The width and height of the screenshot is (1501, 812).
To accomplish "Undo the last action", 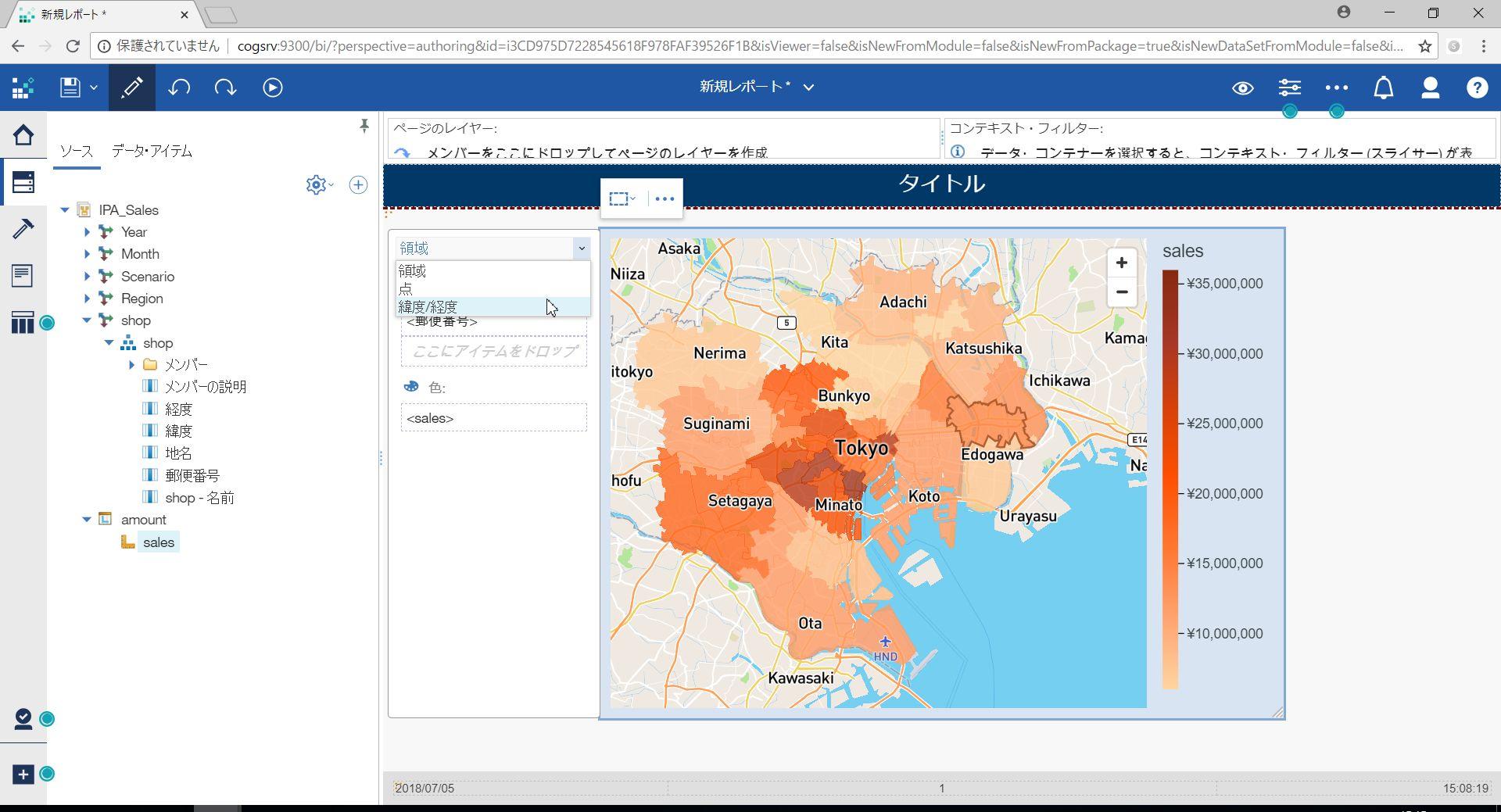I will (x=179, y=88).
